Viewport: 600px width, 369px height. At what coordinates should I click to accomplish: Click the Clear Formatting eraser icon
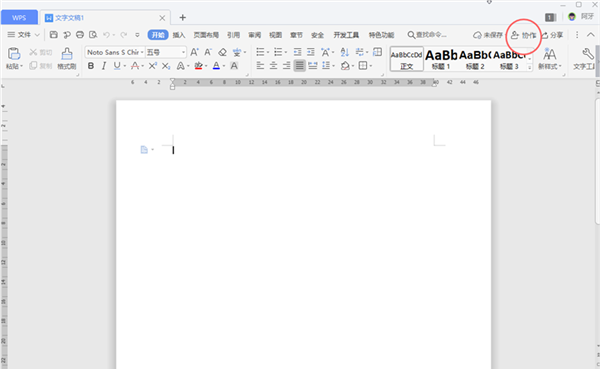(x=222, y=52)
